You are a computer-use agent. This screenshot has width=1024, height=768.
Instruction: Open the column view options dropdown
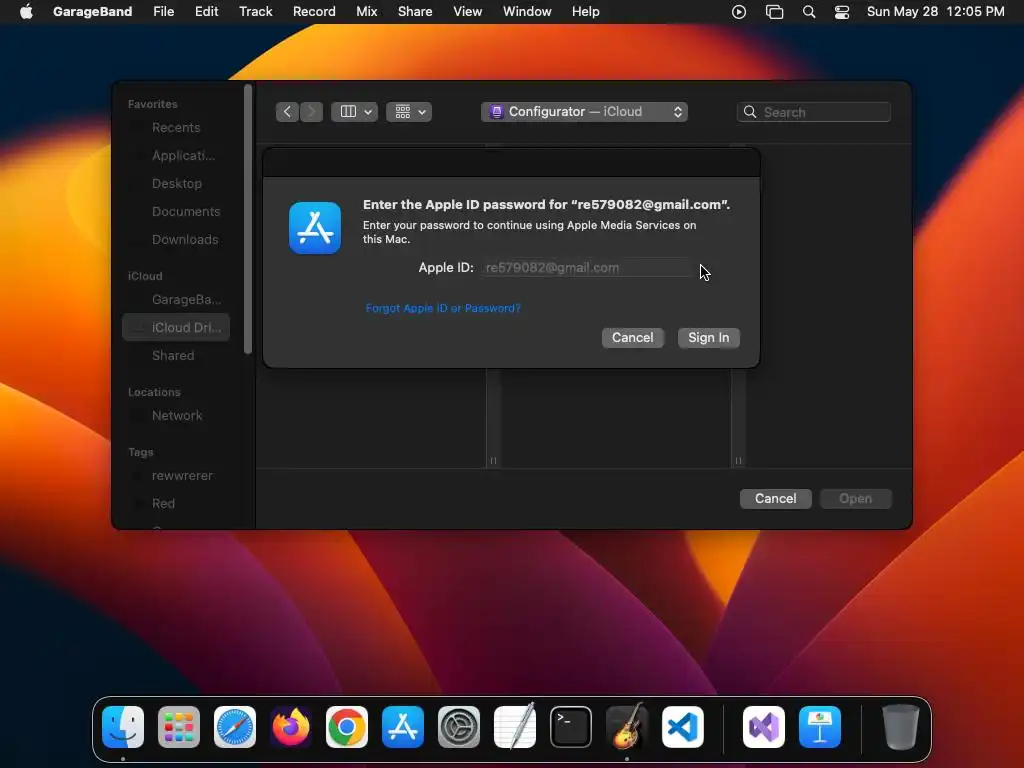(355, 112)
